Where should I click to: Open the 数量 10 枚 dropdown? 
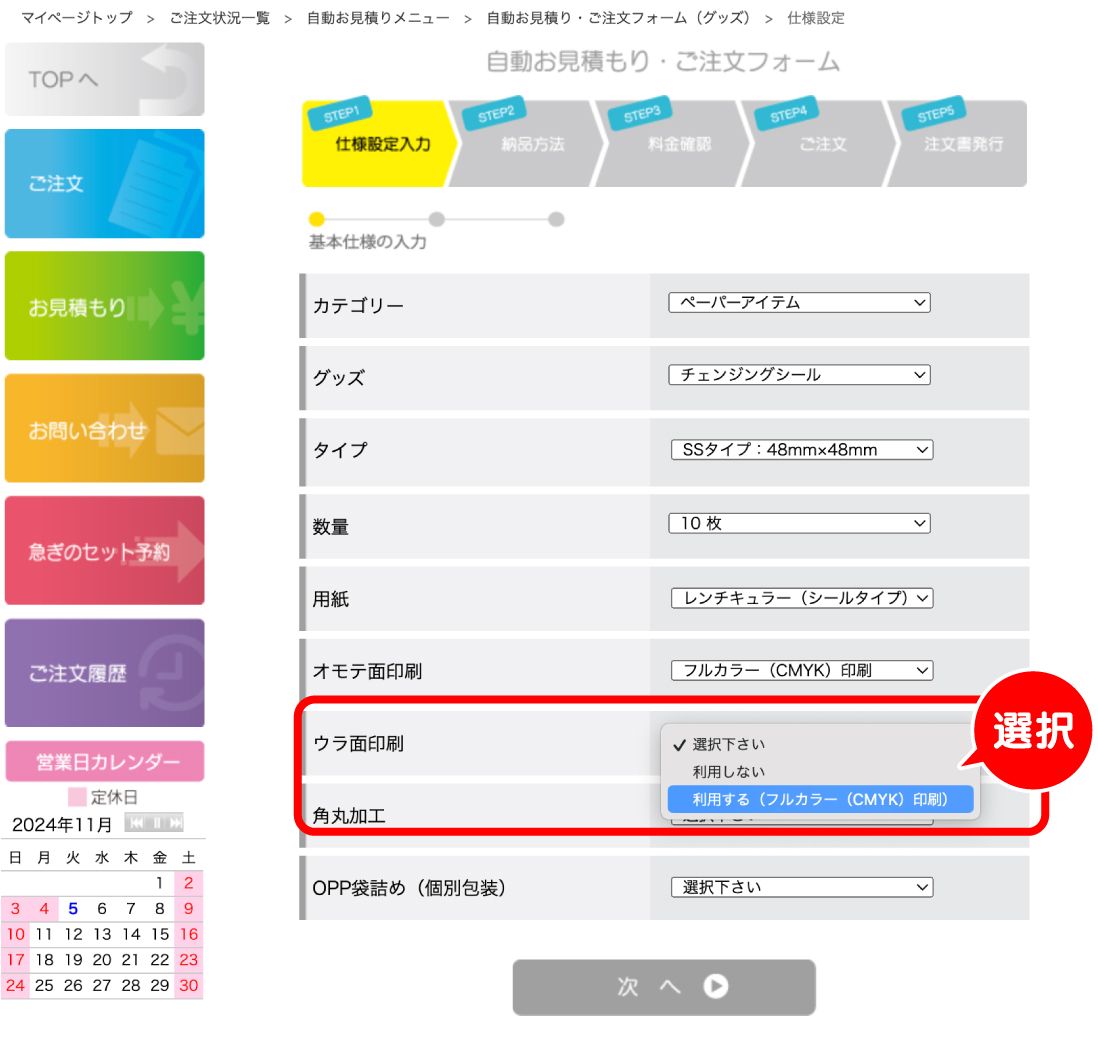pos(799,523)
